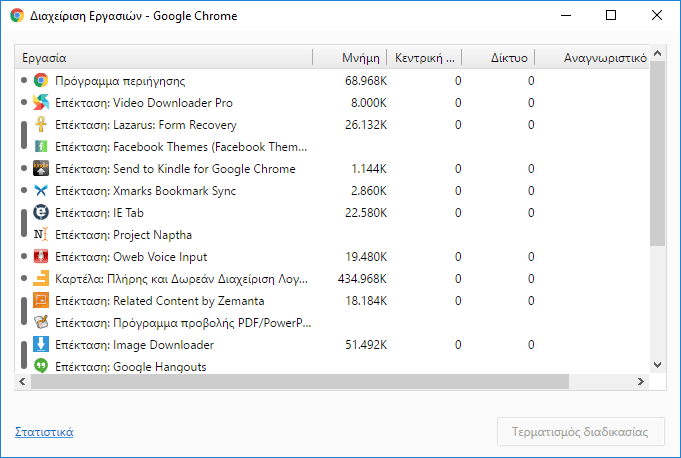Click the 19.480K memory value
The image size is (681, 458).
tap(366, 257)
